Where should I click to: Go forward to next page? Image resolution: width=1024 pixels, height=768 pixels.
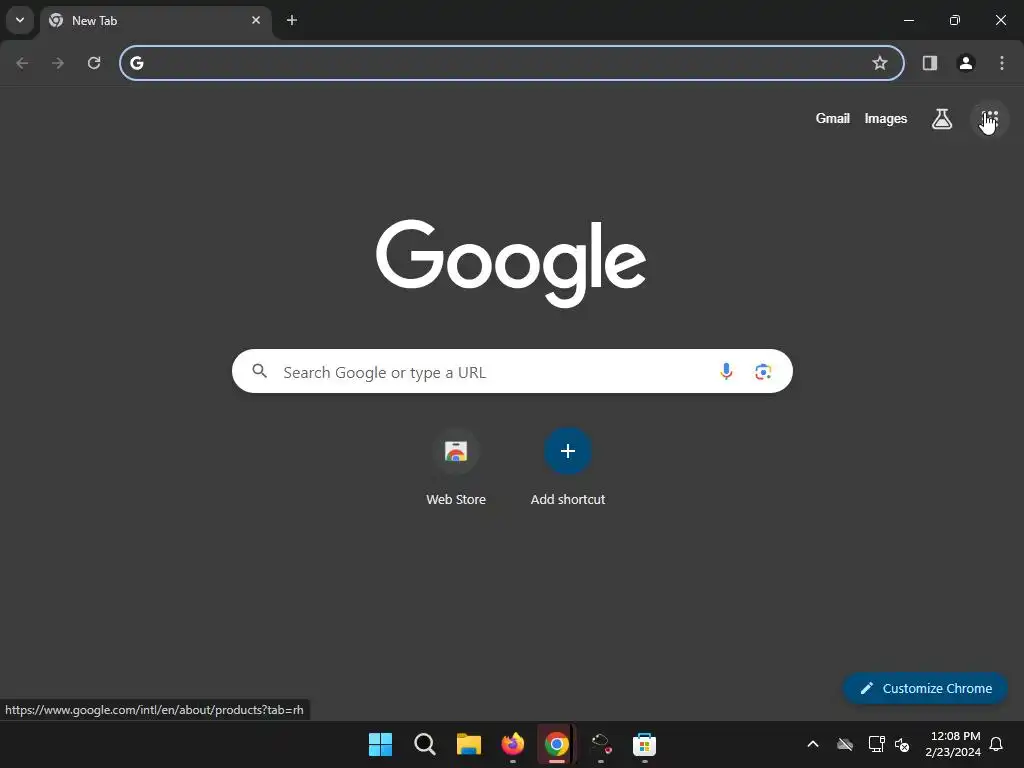(x=58, y=63)
